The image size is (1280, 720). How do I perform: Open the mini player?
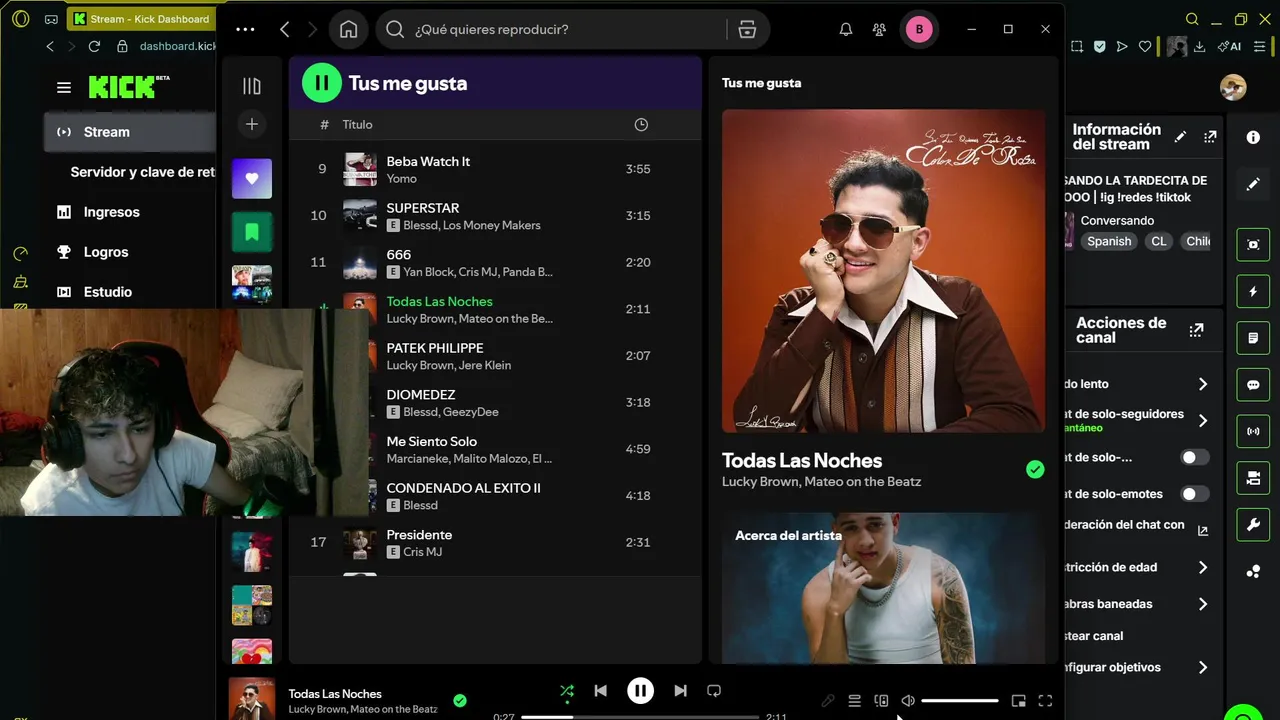tap(1019, 701)
